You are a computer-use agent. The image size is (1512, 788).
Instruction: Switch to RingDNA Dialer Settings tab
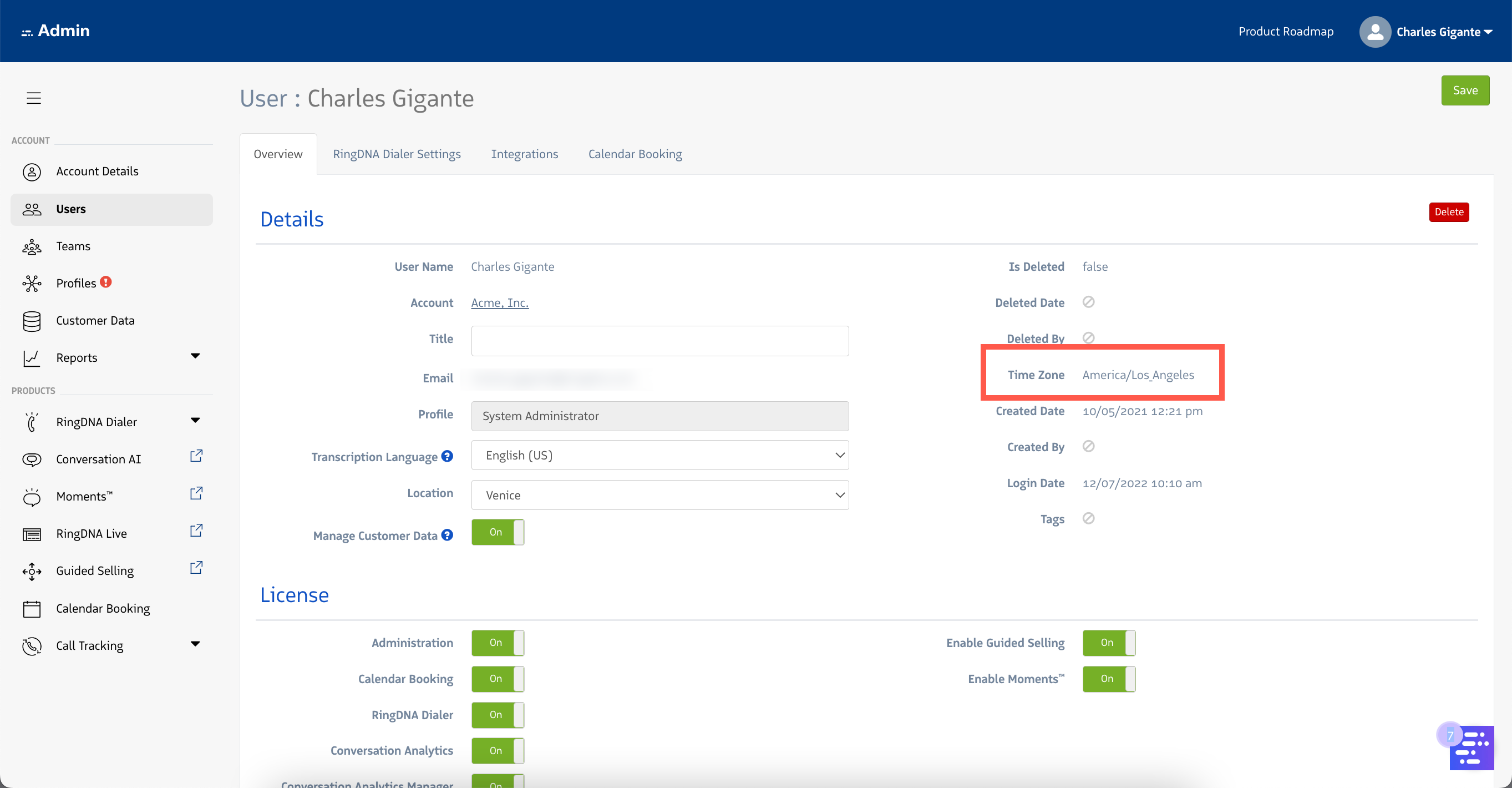pyautogui.click(x=397, y=154)
